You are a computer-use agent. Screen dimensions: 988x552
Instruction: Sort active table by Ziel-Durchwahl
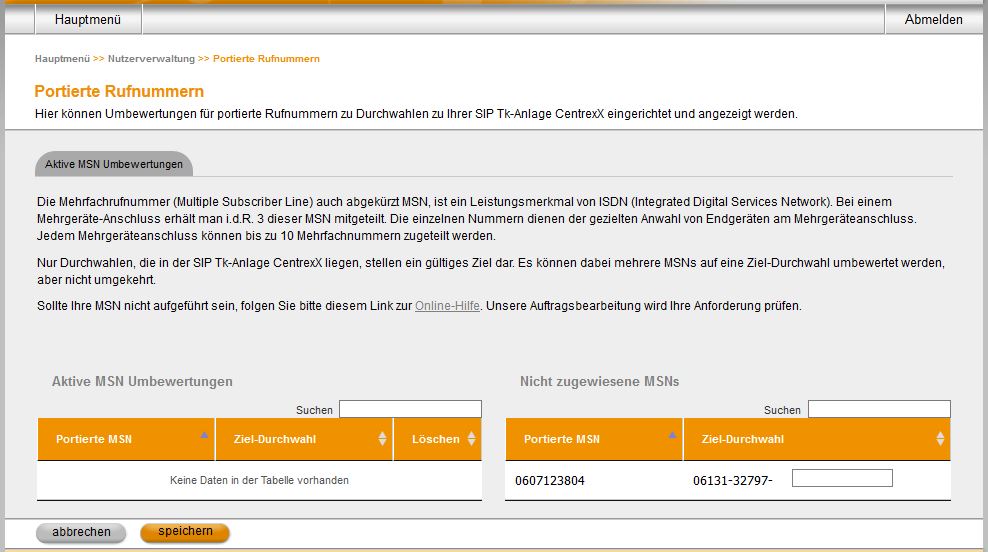click(x=304, y=439)
